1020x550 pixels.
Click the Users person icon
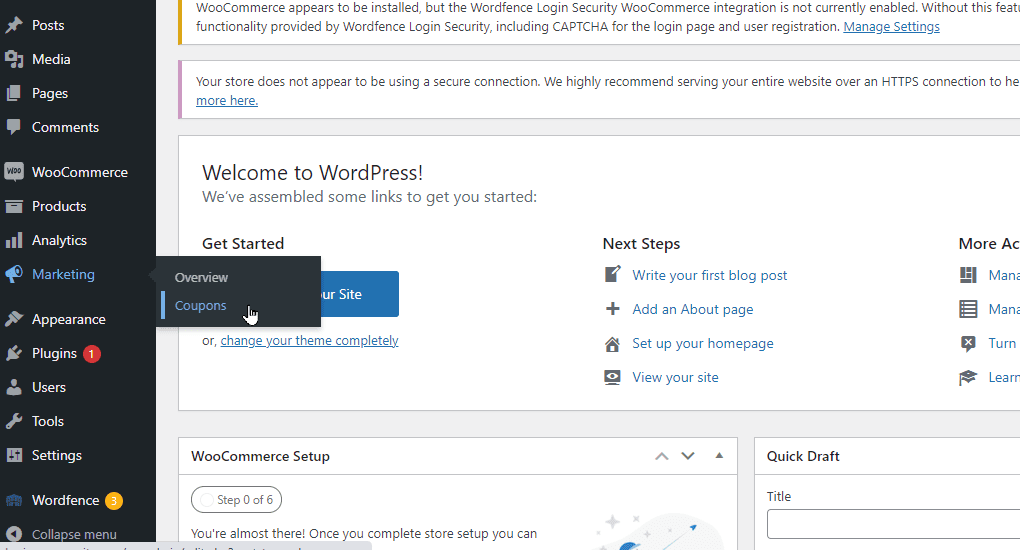[14, 387]
